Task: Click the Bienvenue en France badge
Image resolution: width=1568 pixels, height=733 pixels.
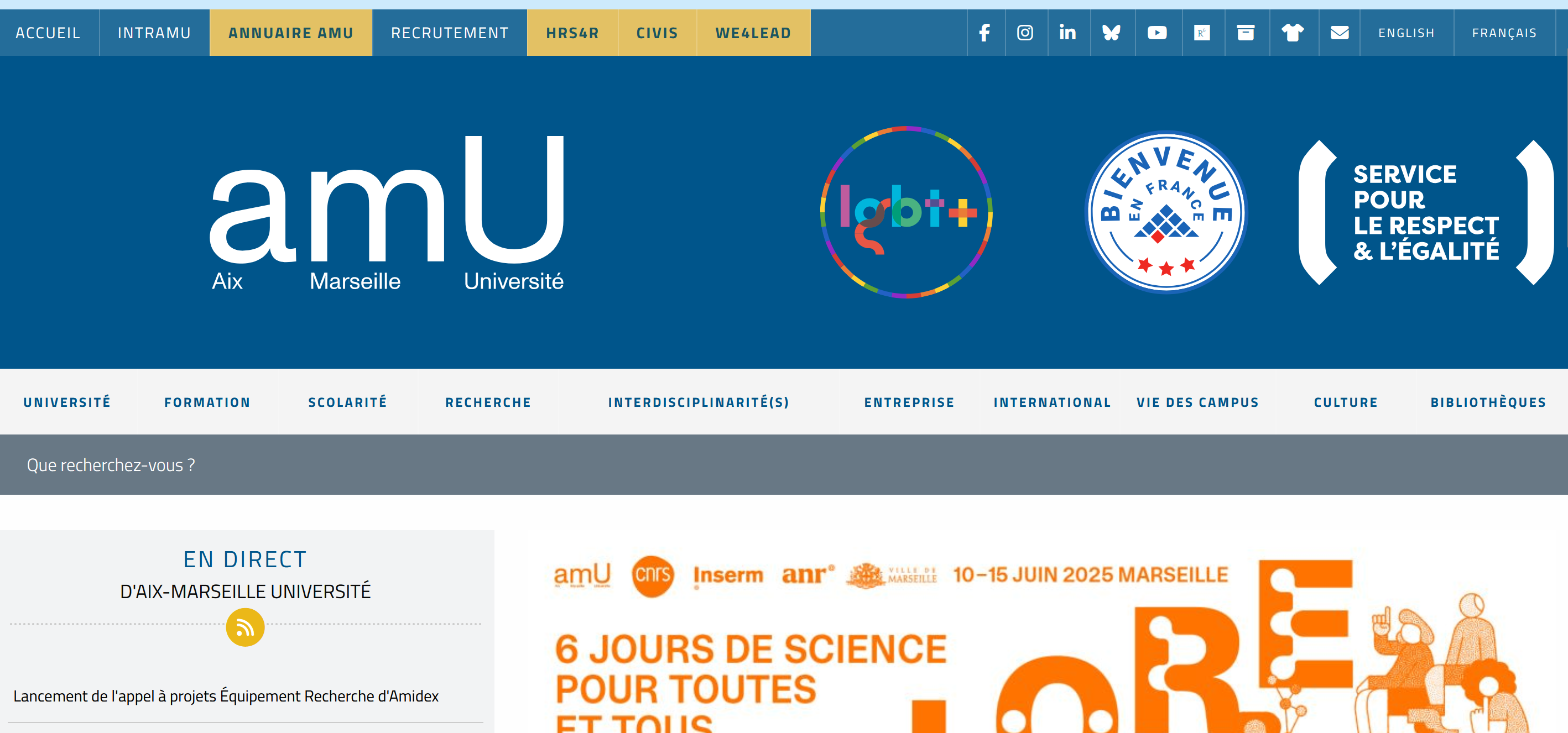Action: (x=1166, y=212)
